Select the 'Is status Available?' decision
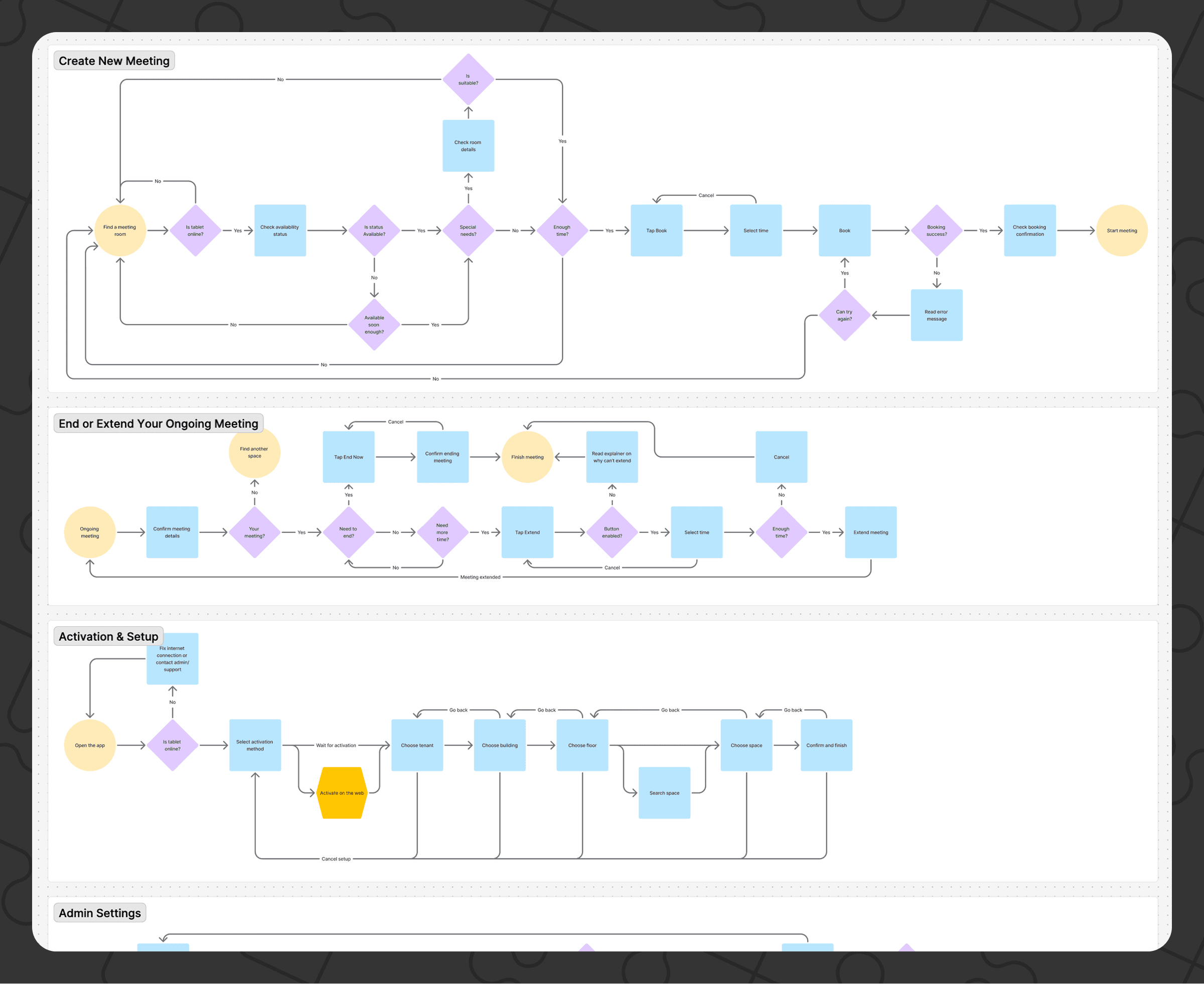Viewport: 1204px width, 984px height. click(374, 231)
